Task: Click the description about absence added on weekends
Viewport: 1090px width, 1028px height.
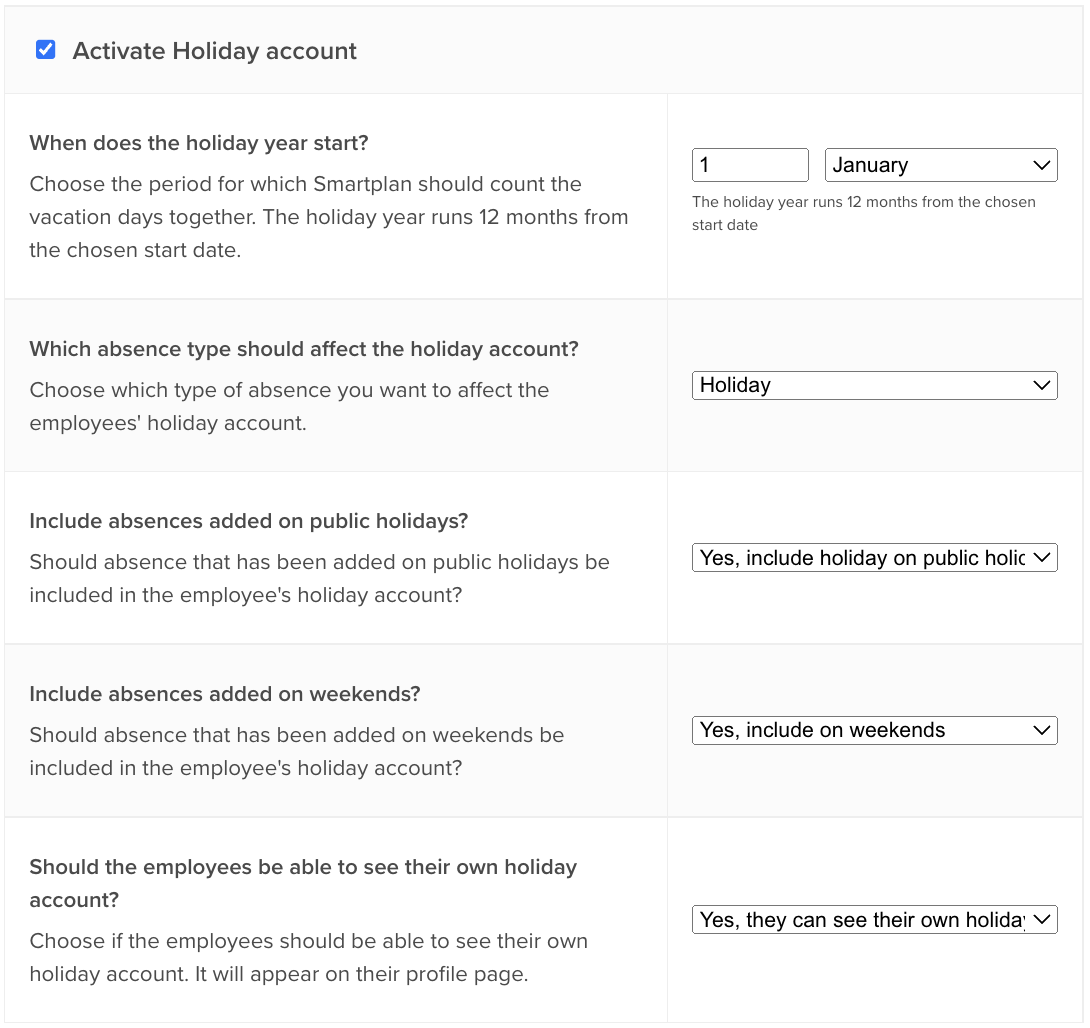Action: pos(297,751)
